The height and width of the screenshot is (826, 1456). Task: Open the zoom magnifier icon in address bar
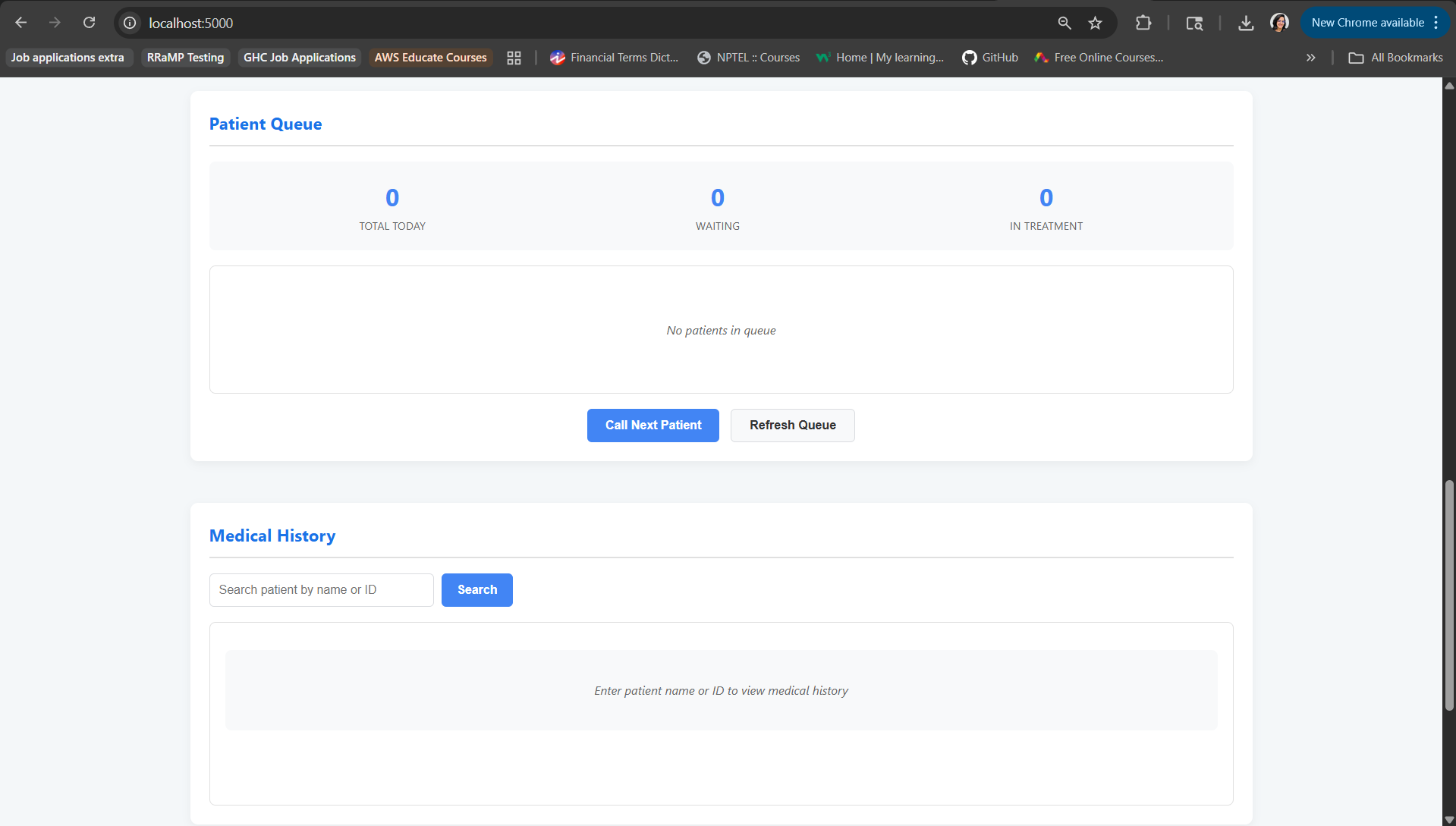(1064, 23)
